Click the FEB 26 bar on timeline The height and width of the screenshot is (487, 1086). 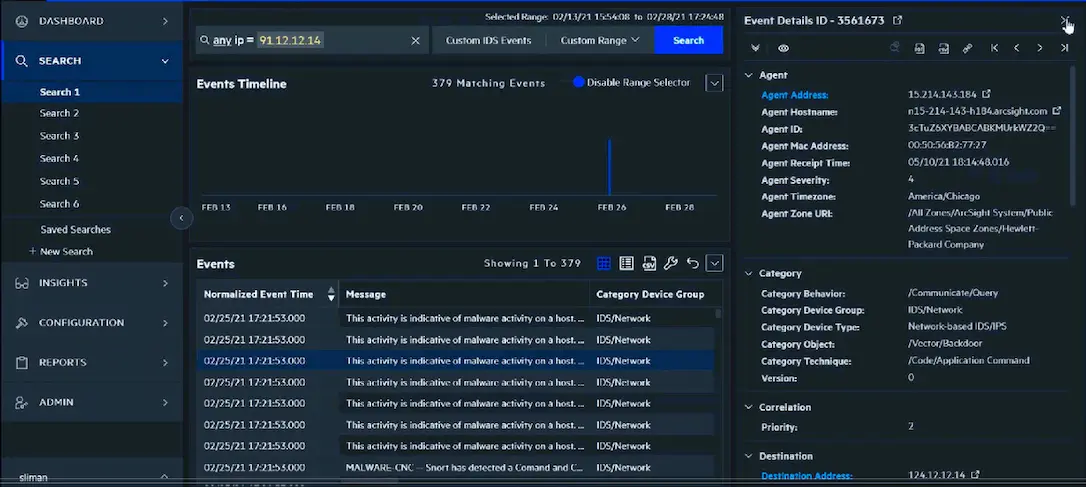click(x=610, y=168)
